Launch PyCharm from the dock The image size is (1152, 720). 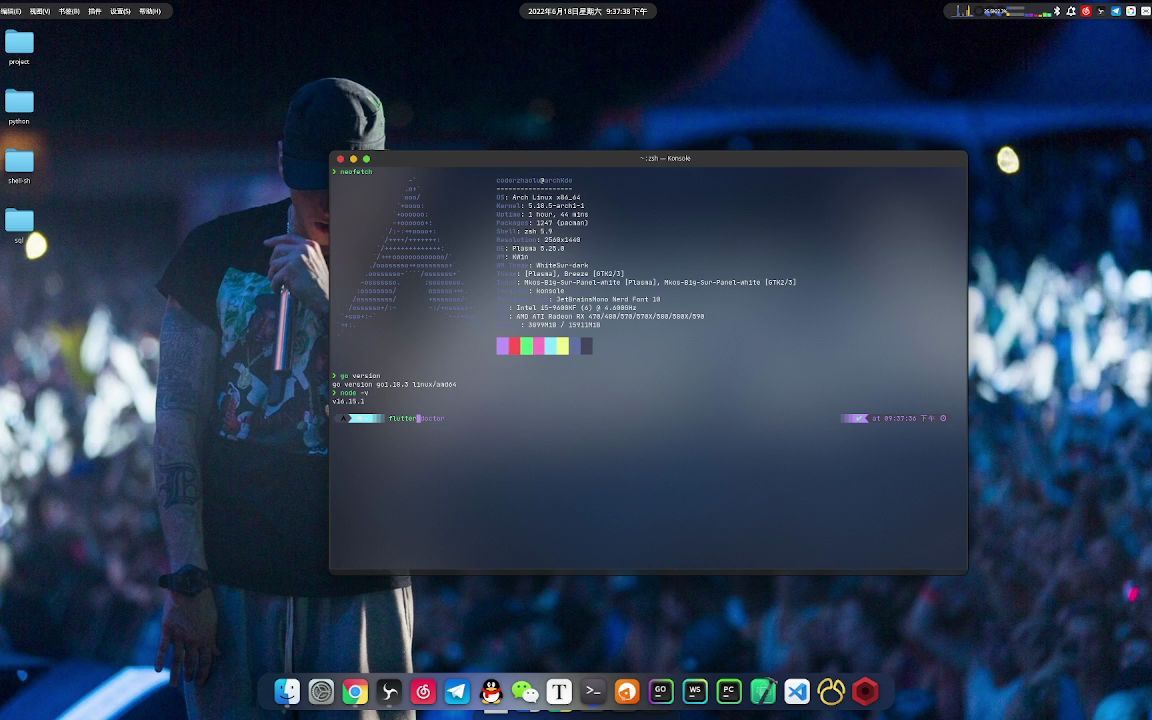(x=729, y=691)
